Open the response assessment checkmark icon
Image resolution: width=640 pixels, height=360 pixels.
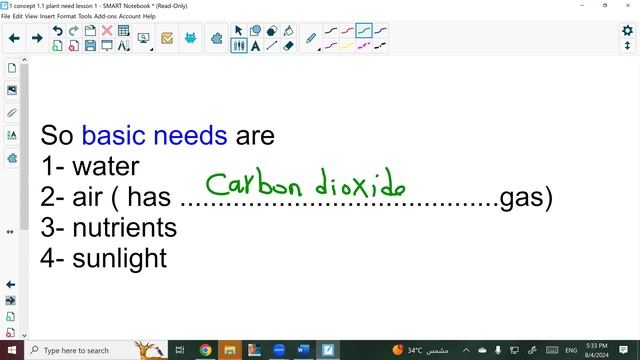point(167,38)
